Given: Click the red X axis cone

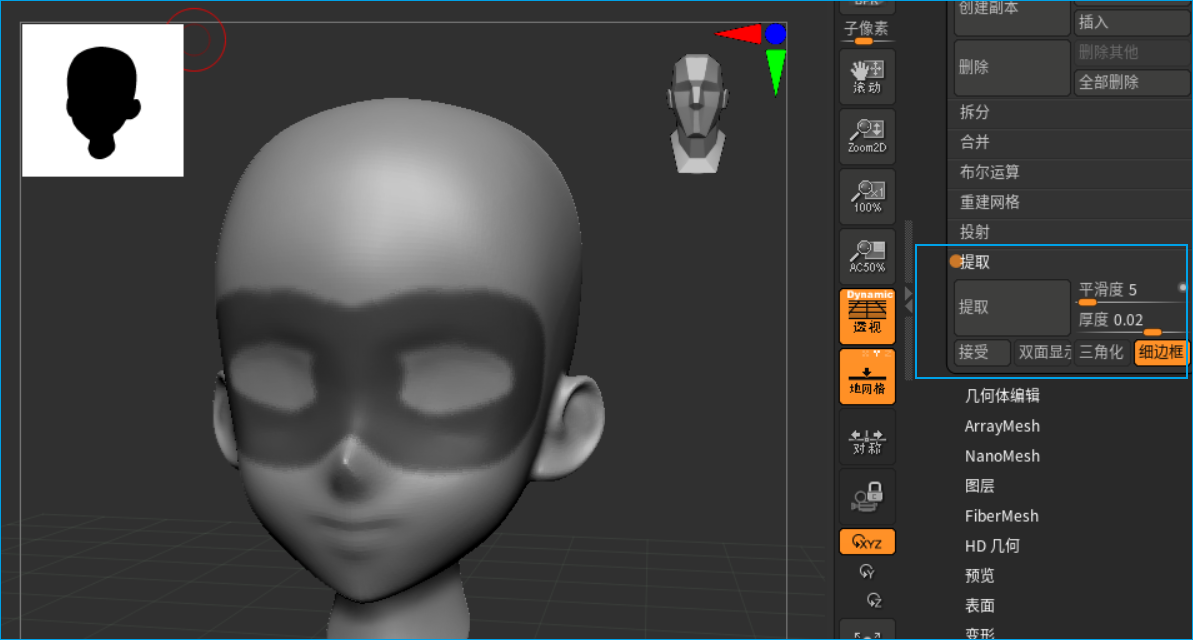Looking at the screenshot, I should tap(739, 33).
